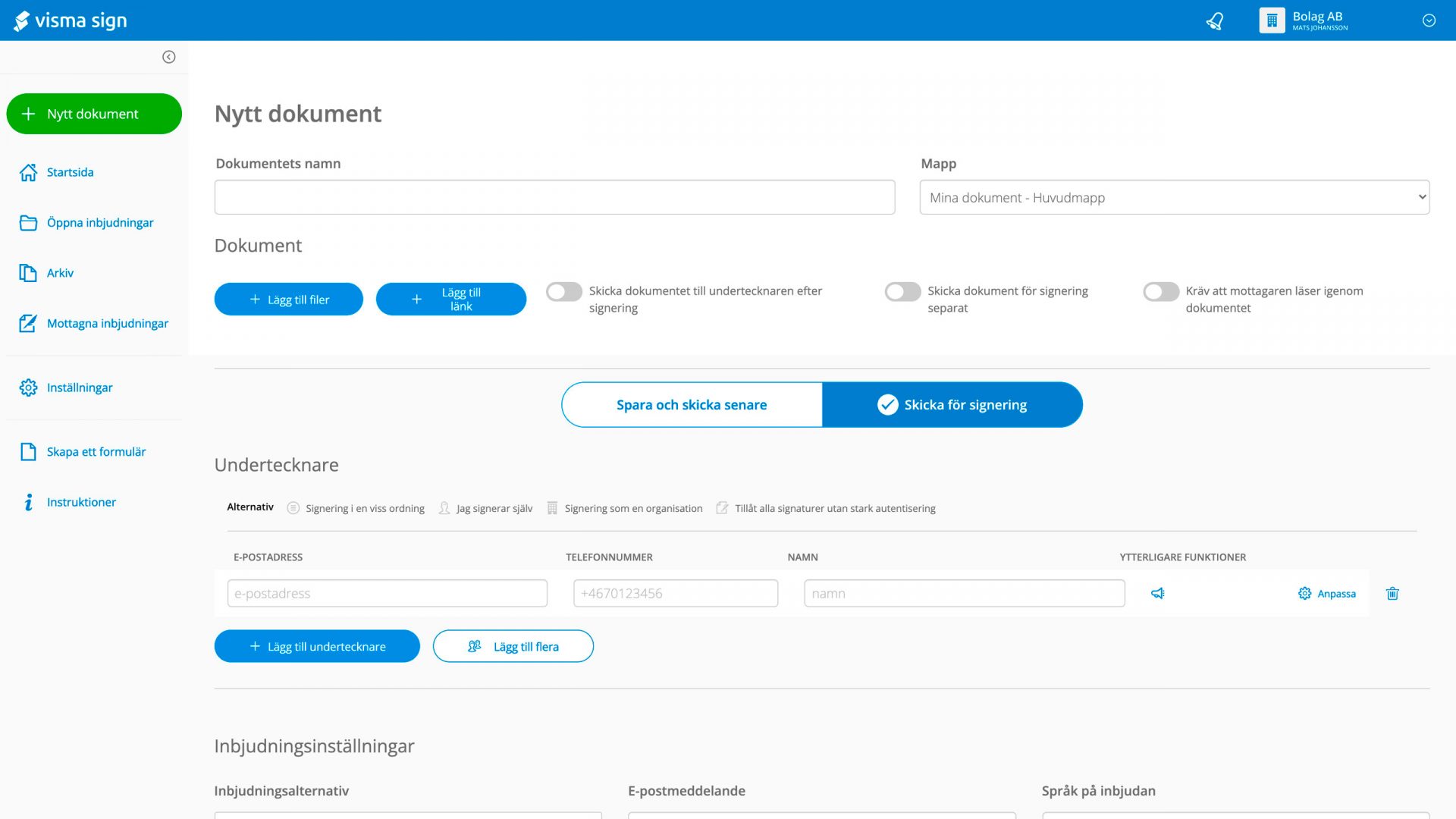
Task: Click the Dokumentets namn input field
Action: point(554,197)
